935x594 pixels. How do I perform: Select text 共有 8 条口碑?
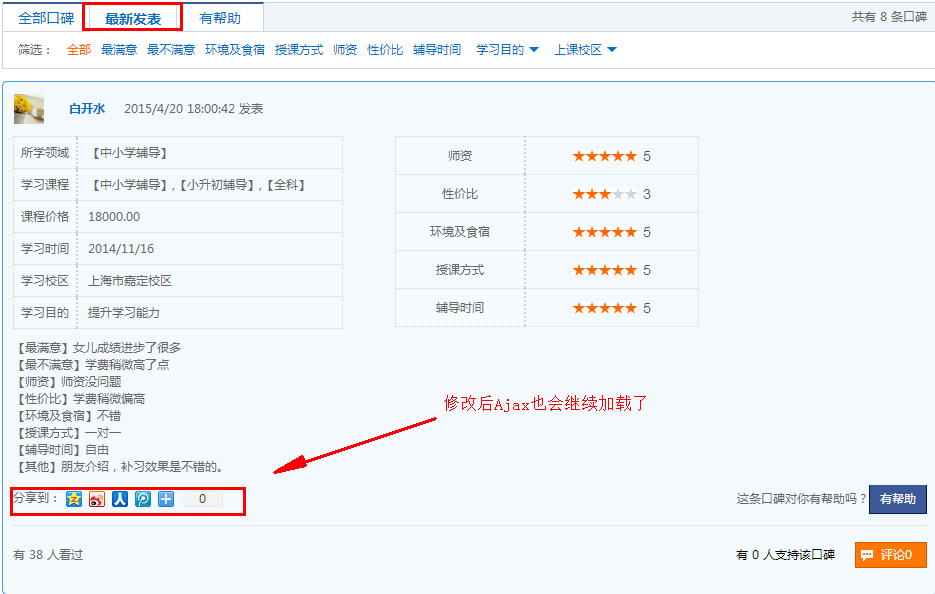click(889, 17)
